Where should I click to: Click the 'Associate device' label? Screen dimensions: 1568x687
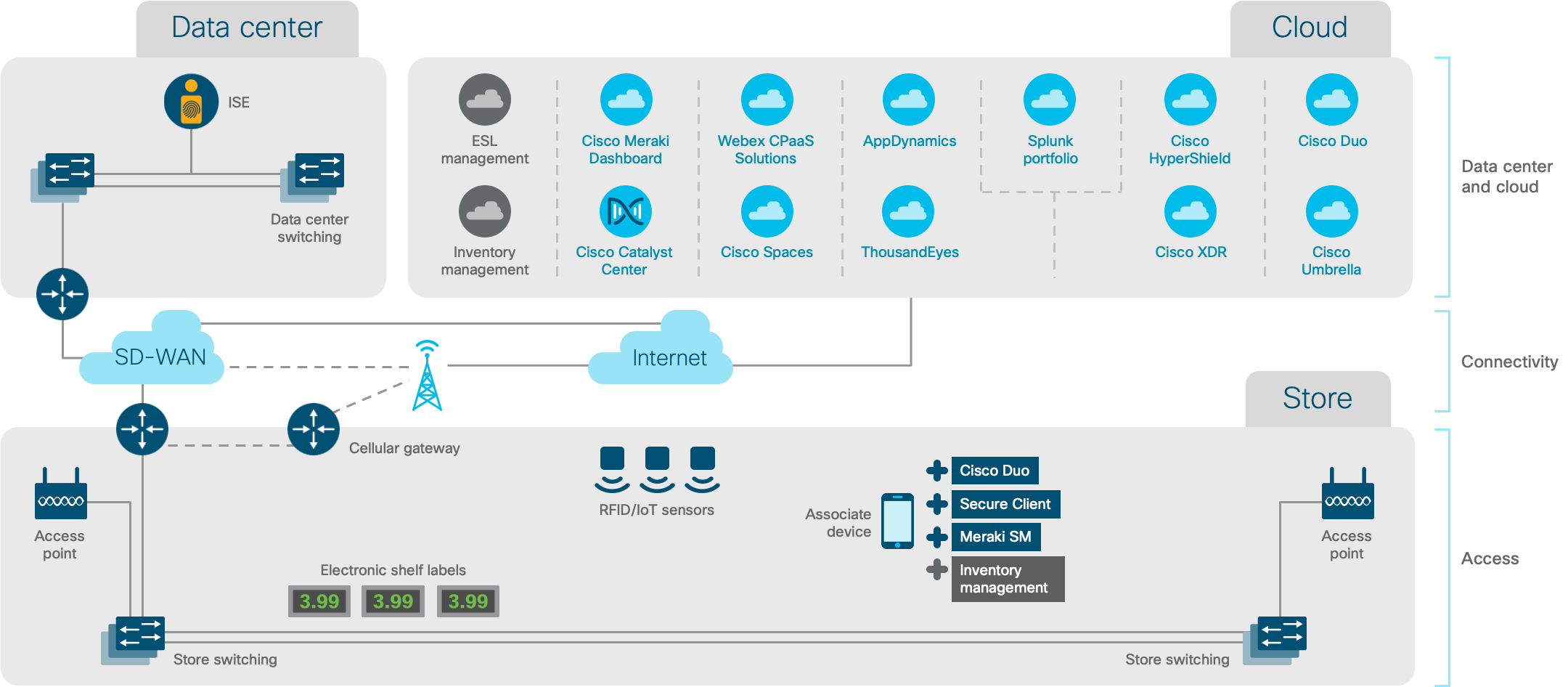tap(838, 523)
